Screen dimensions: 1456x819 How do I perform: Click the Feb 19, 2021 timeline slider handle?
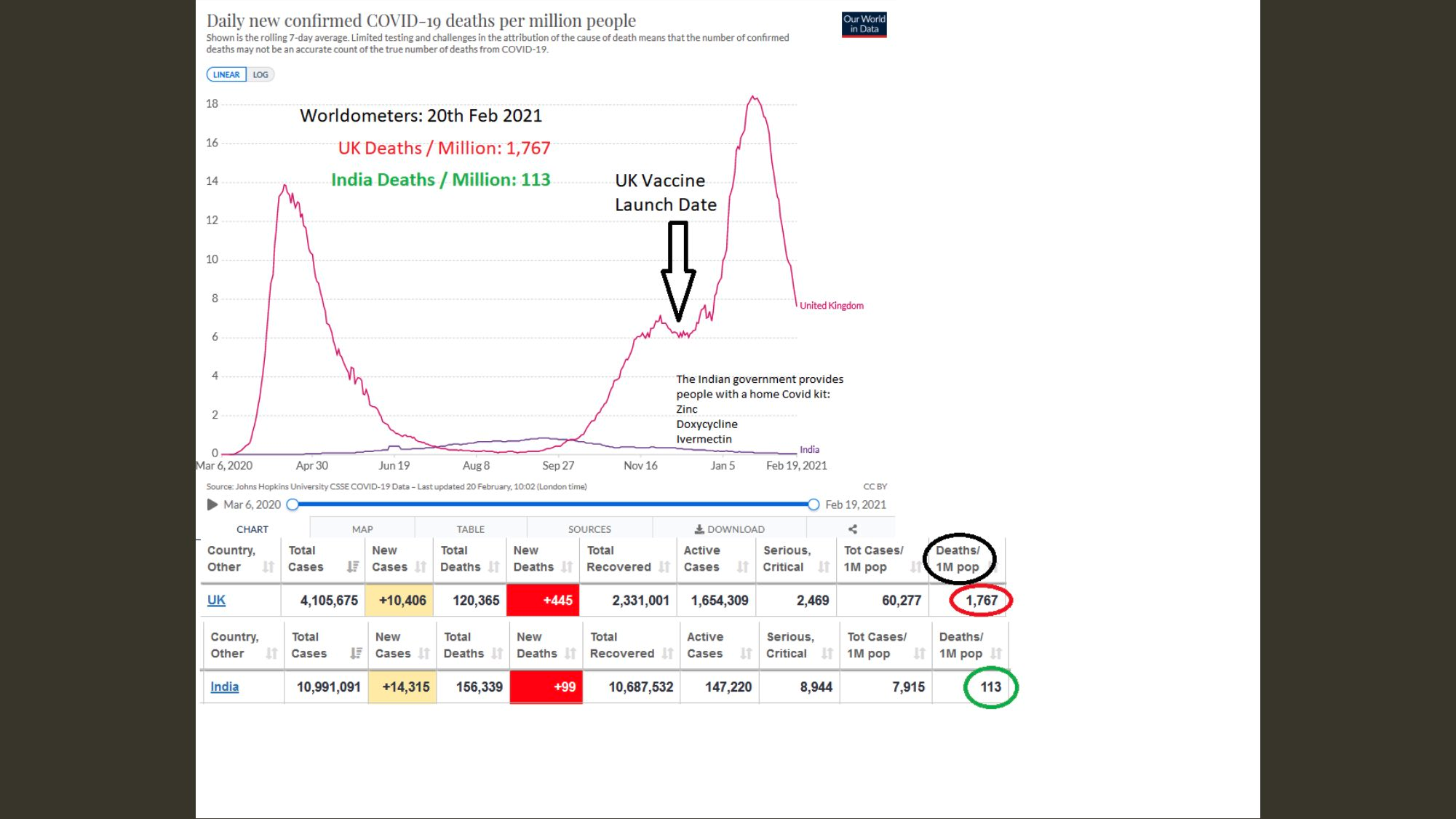pos(813,505)
